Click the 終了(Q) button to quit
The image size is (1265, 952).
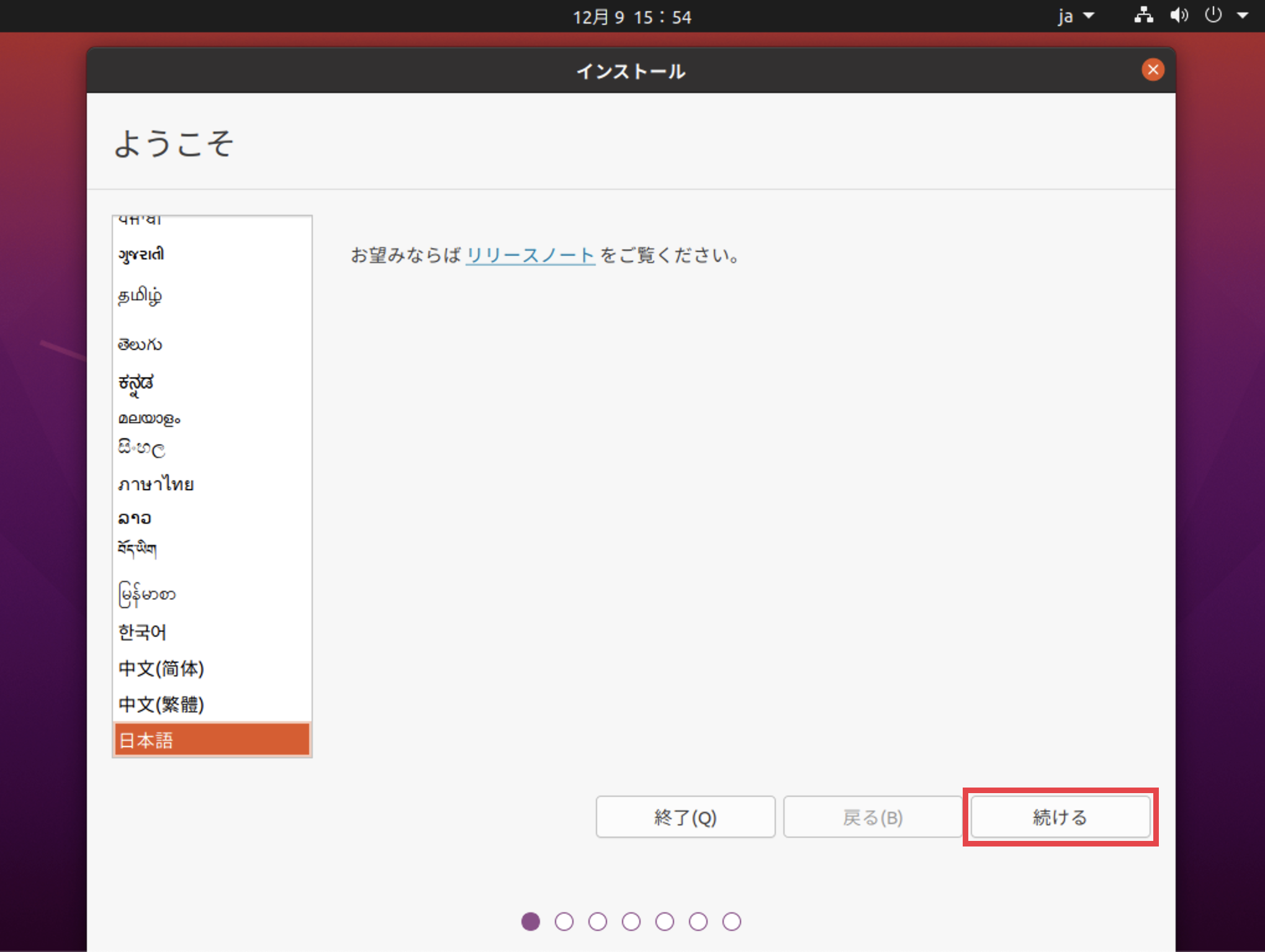pyautogui.click(x=685, y=817)
